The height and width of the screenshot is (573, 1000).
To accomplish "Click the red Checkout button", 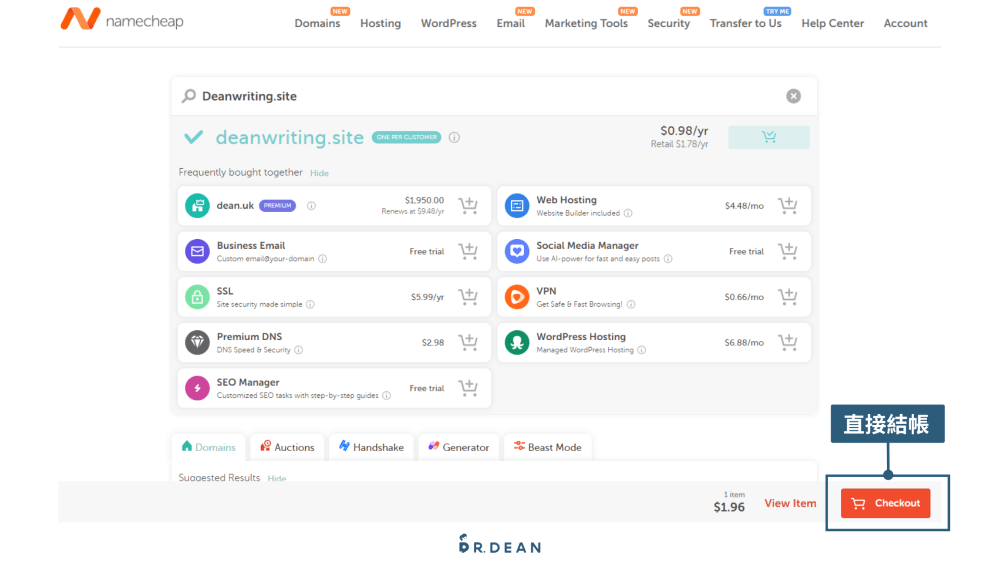I will coord(885,503).
